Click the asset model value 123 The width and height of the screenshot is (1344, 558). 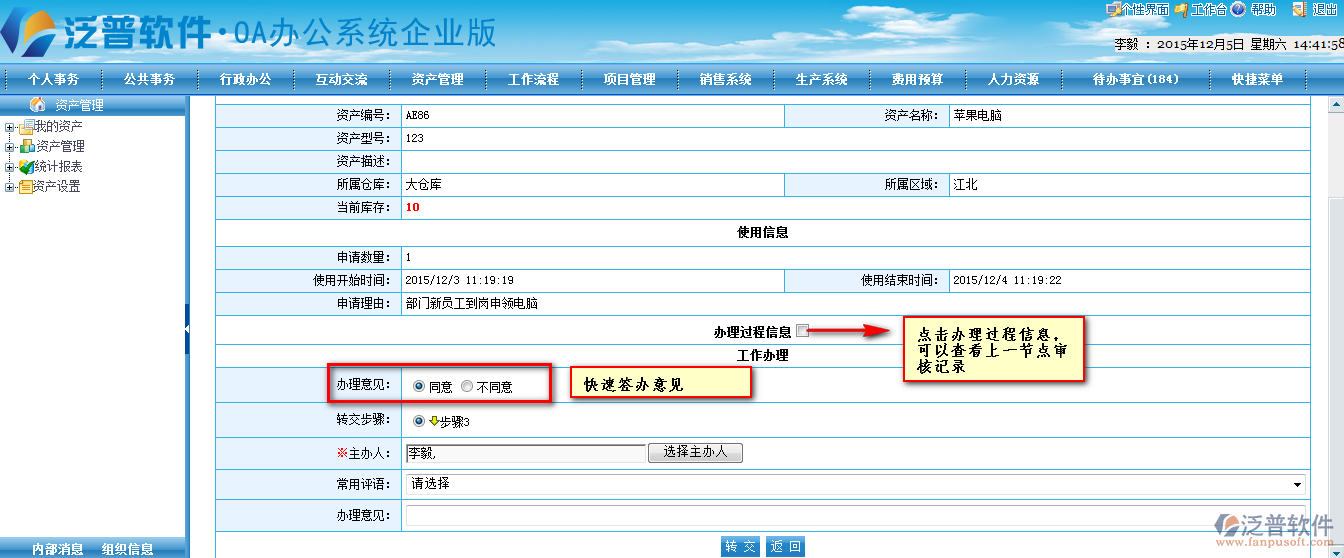pos(414,139)
